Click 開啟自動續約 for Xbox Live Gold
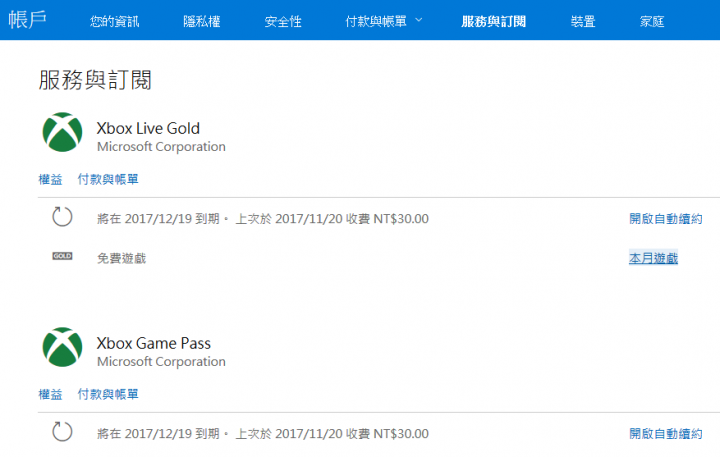This screenshot has width=720, height=457. pos(665,219)
